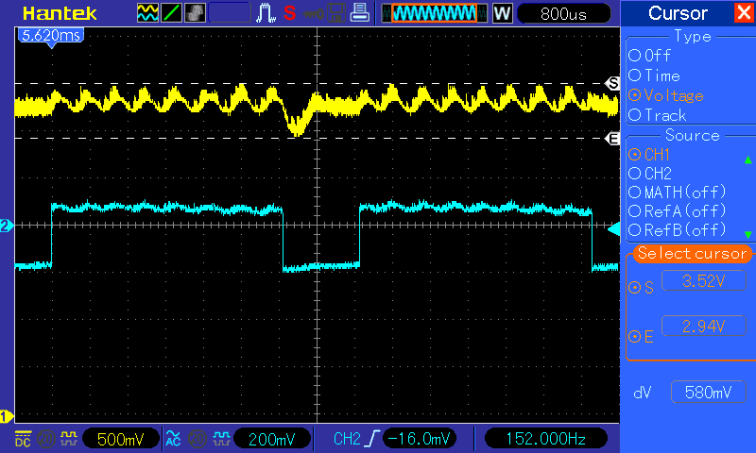Click the green up arrow in Source list

(x=748, y=160)
